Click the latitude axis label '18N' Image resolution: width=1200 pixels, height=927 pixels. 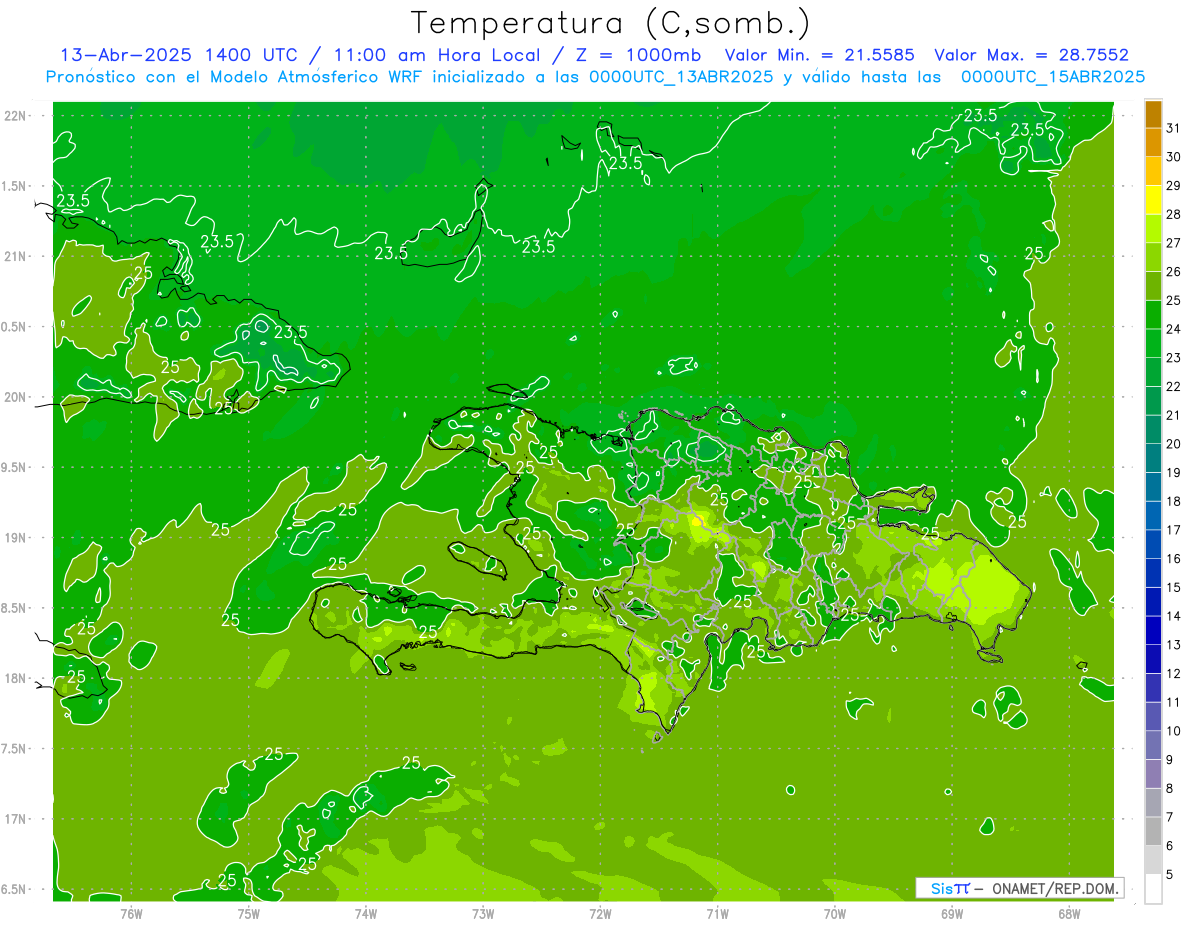coord(17,678)
